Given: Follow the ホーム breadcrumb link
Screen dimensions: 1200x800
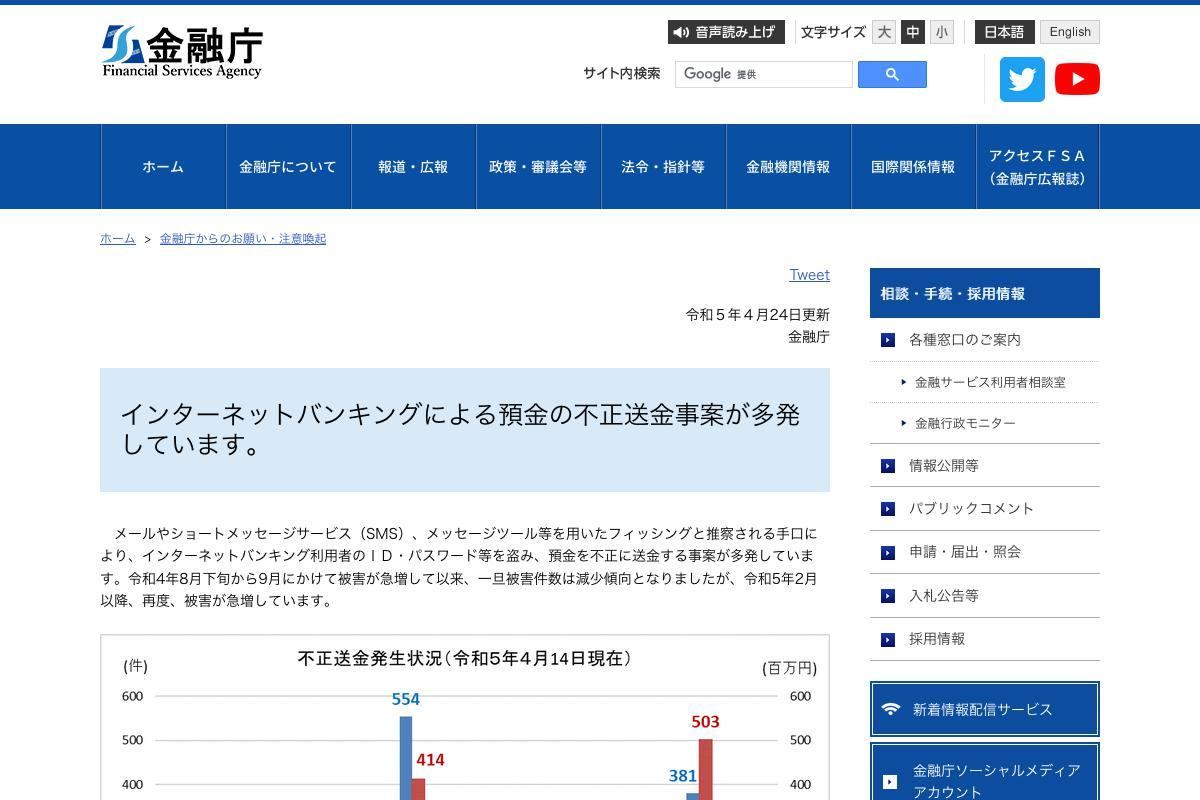Looking at the screenshot, I should [117, 239].
